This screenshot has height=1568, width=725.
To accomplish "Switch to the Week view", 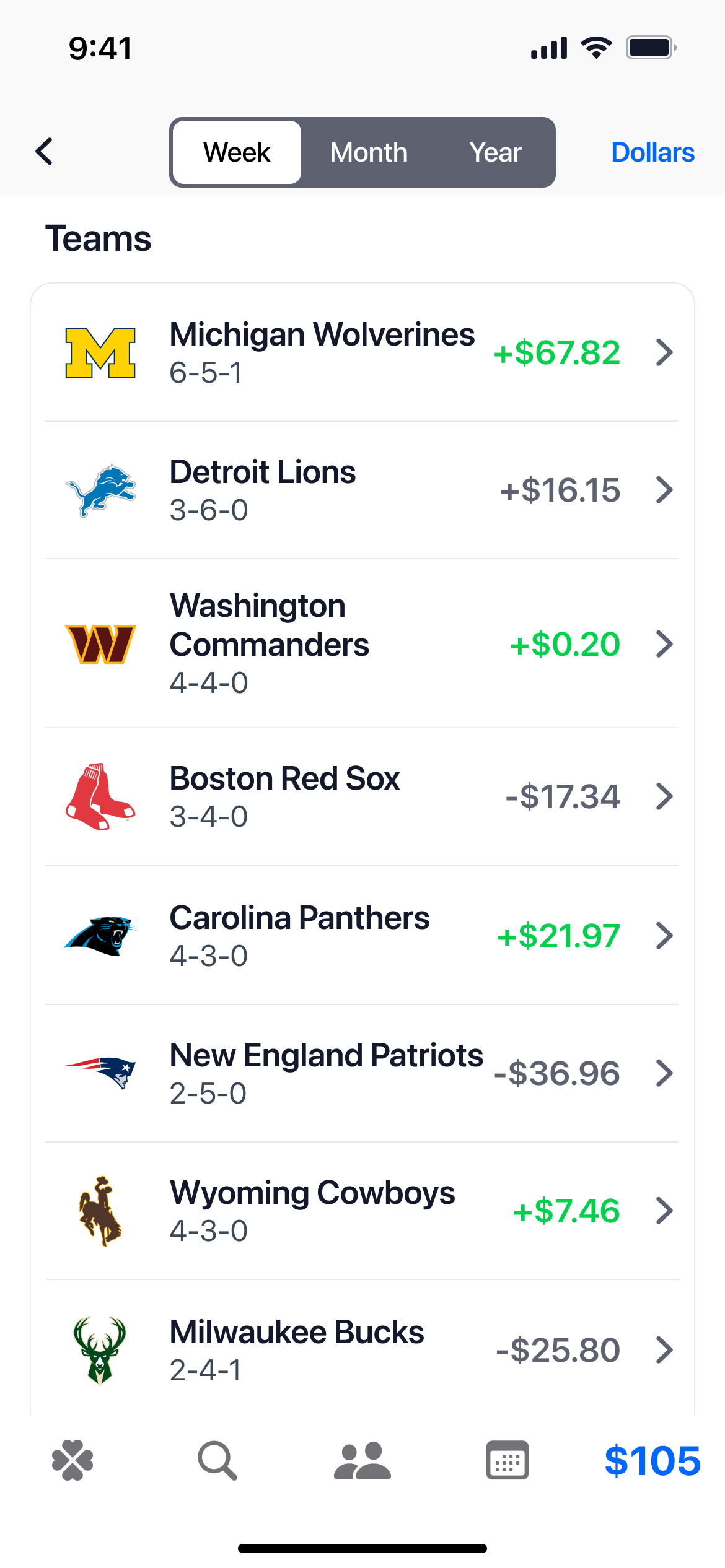I will (236, 152).
